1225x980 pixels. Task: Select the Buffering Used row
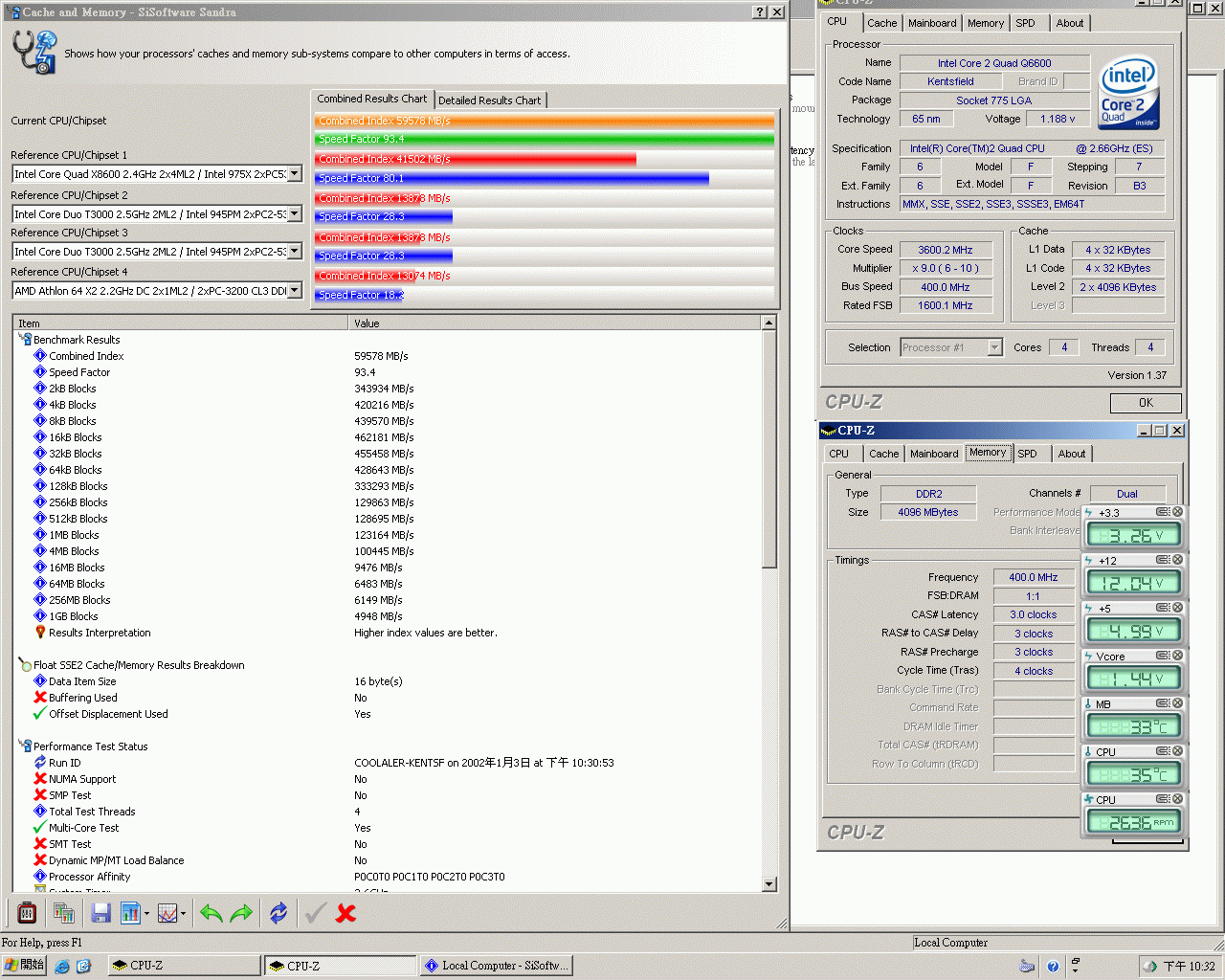click(x=387, y=698)
